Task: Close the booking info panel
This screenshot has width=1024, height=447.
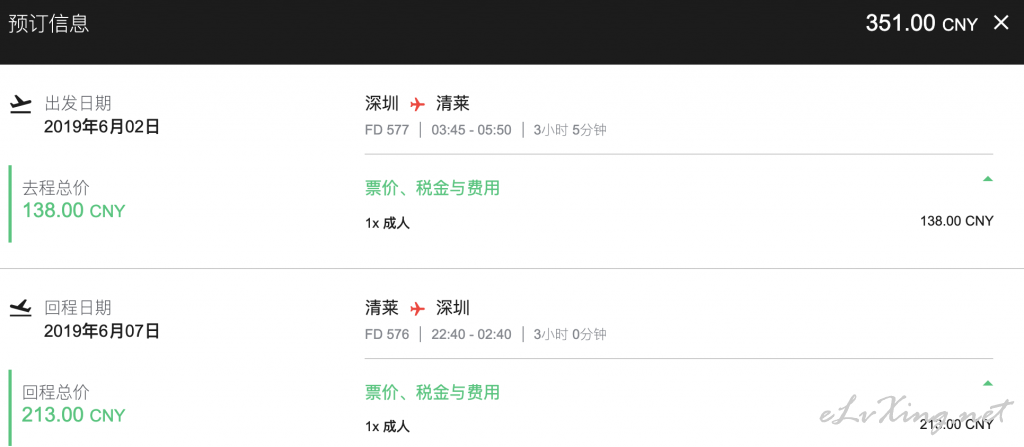Action: click(x=1000, y=23)
